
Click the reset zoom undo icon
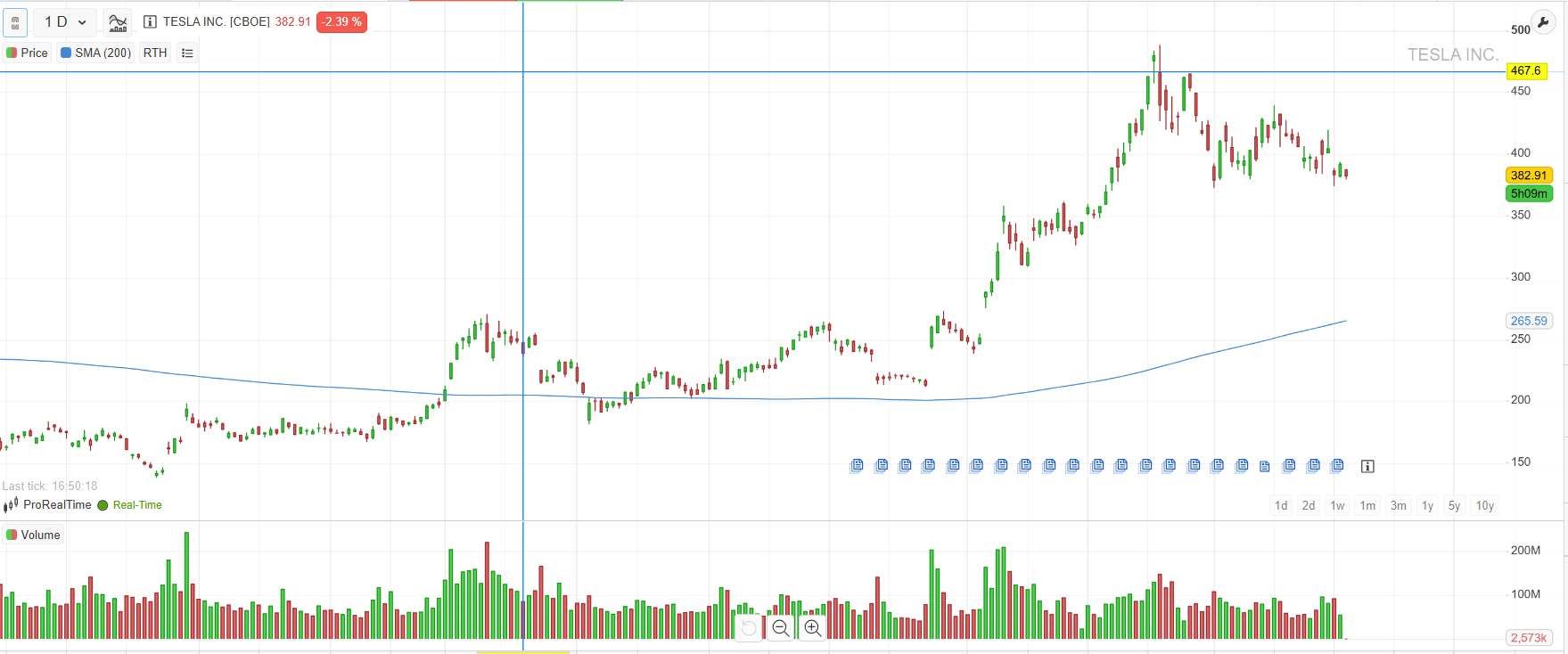click(x=749, y=628)
